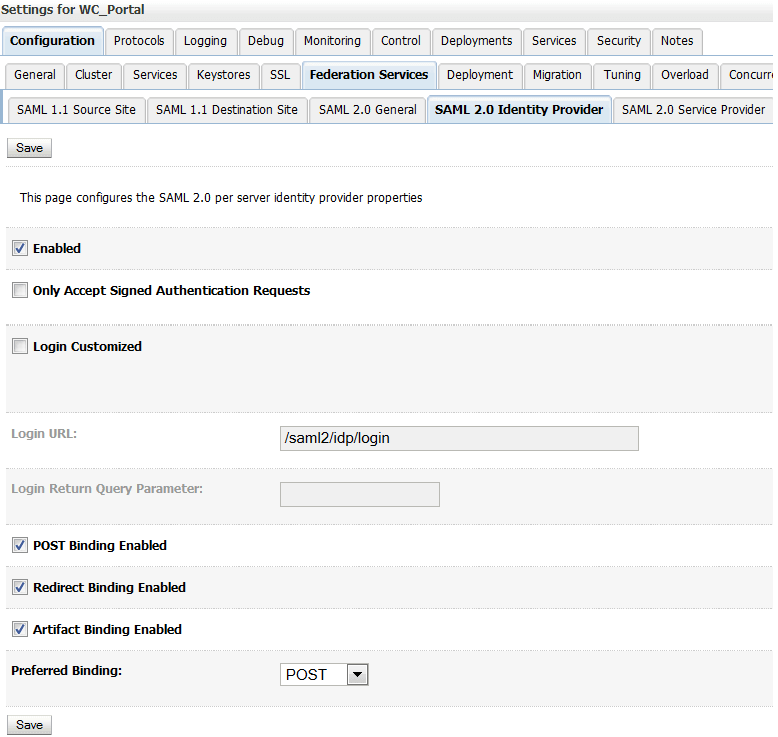The height and width of the screenshot is (737, 778).
Task: Go to the Migration sub-tab
Action: (557, 75)
